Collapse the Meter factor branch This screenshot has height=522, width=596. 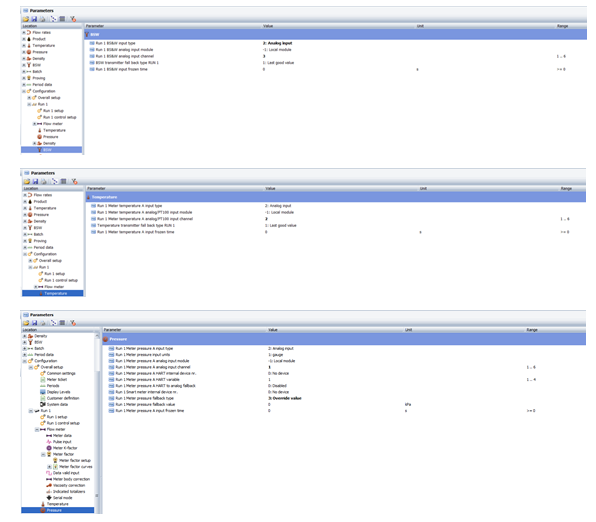pos(43,454)
